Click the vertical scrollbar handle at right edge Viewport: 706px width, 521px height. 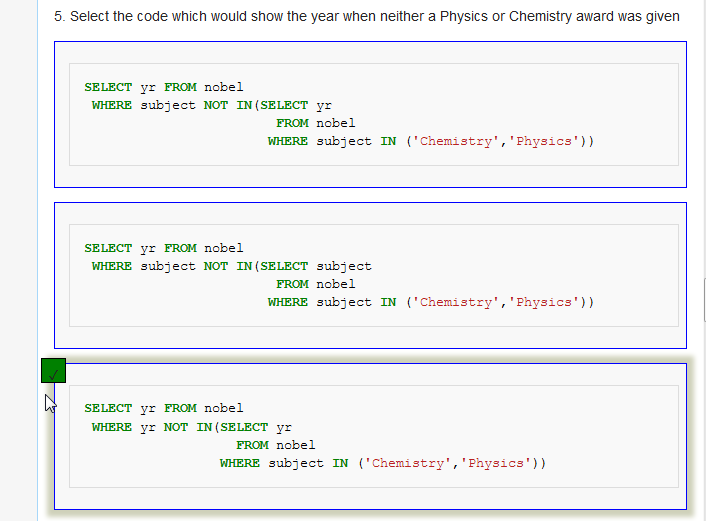coord(704,300)
